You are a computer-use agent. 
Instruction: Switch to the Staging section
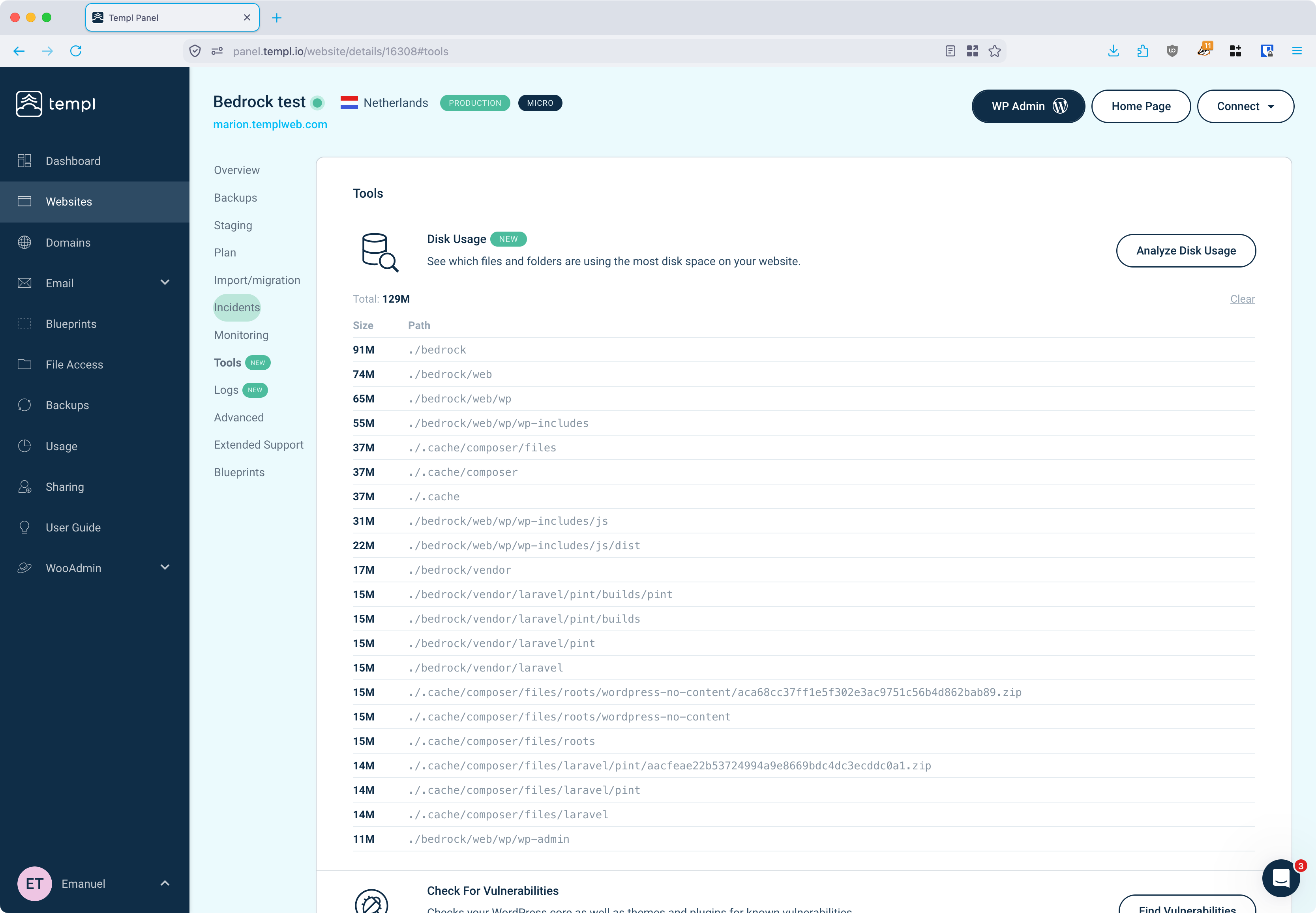click(x=233, y=225)
